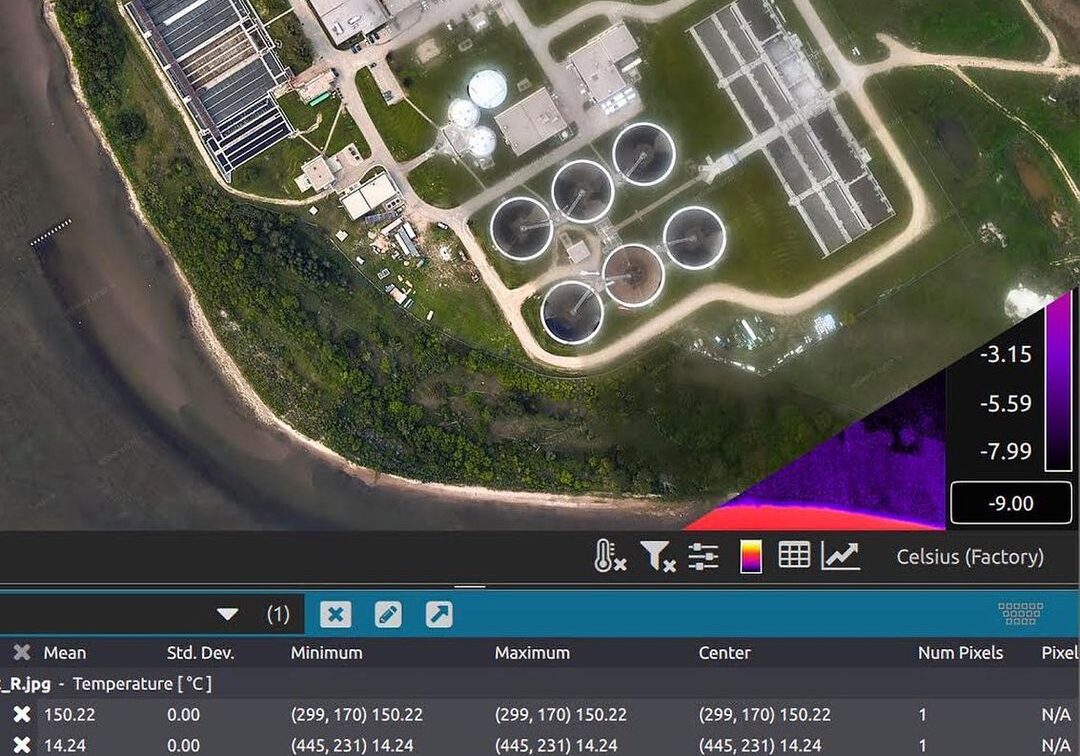Open the image adjustment sliders
Image resolution: width=1080 pixels, height=756 pixels.
pos(703,556)
